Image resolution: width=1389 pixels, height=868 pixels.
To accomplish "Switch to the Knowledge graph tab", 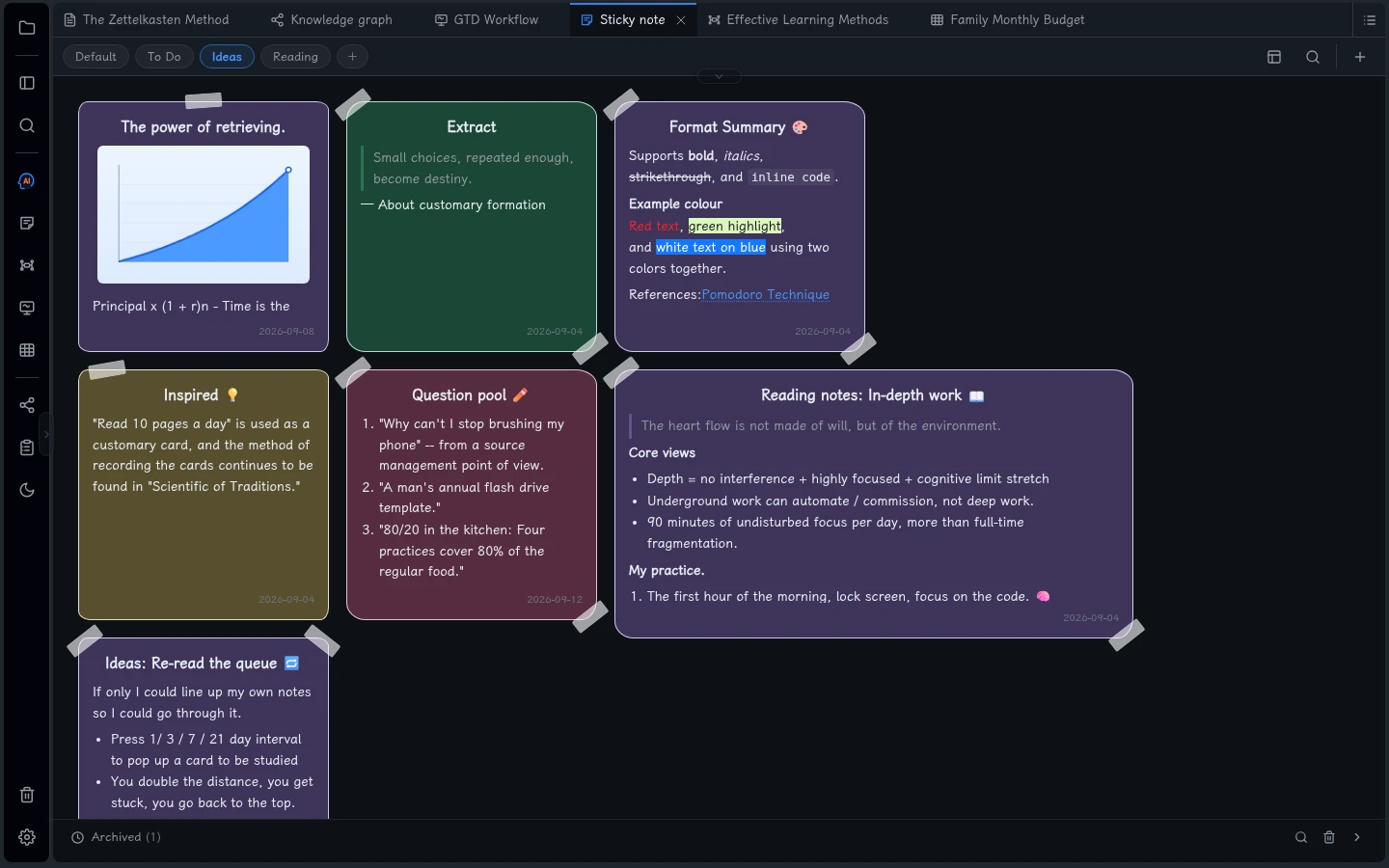I will point(332,19).
